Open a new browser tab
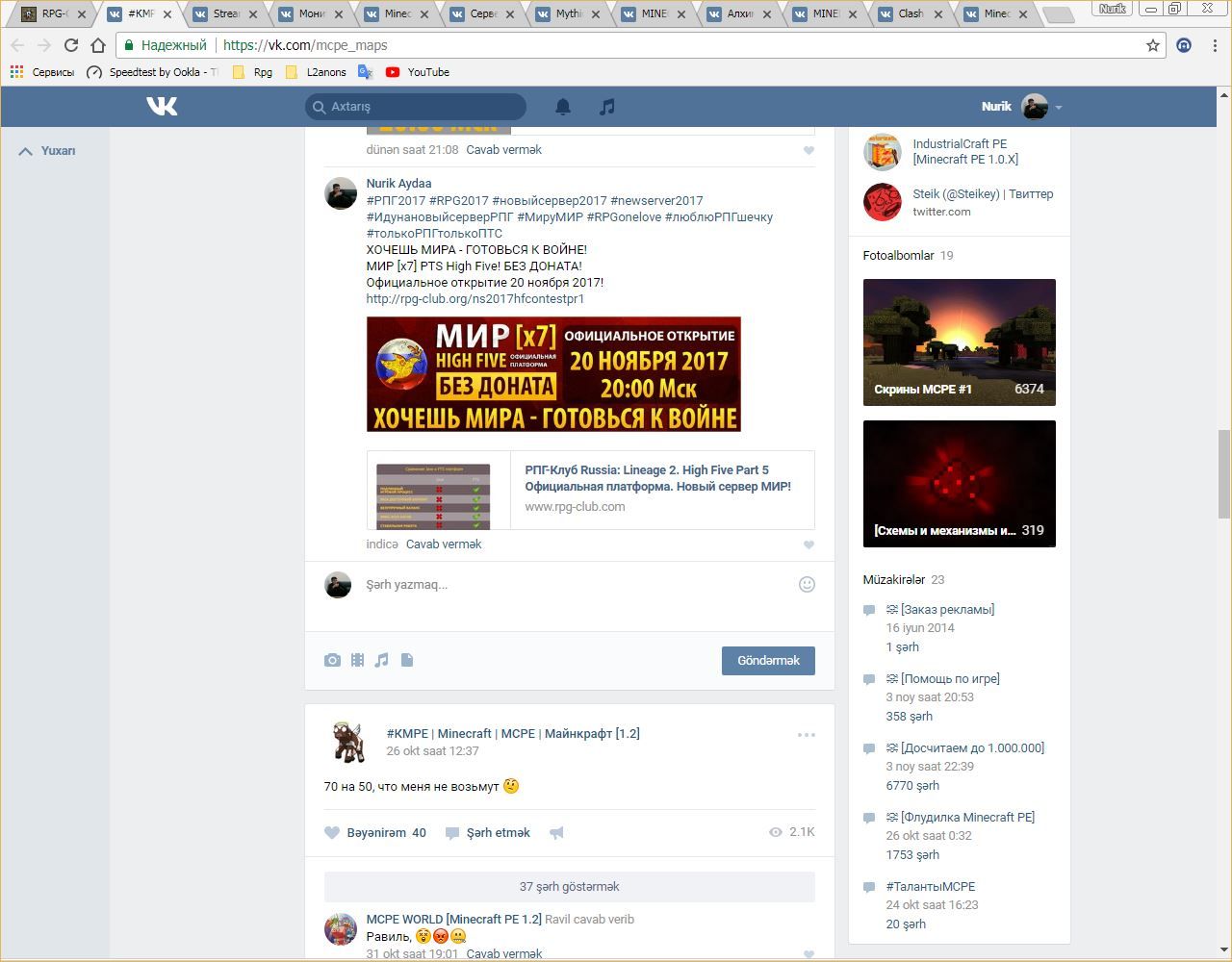This screenshot has width=1232, height=962. [x=1058, y=14]
